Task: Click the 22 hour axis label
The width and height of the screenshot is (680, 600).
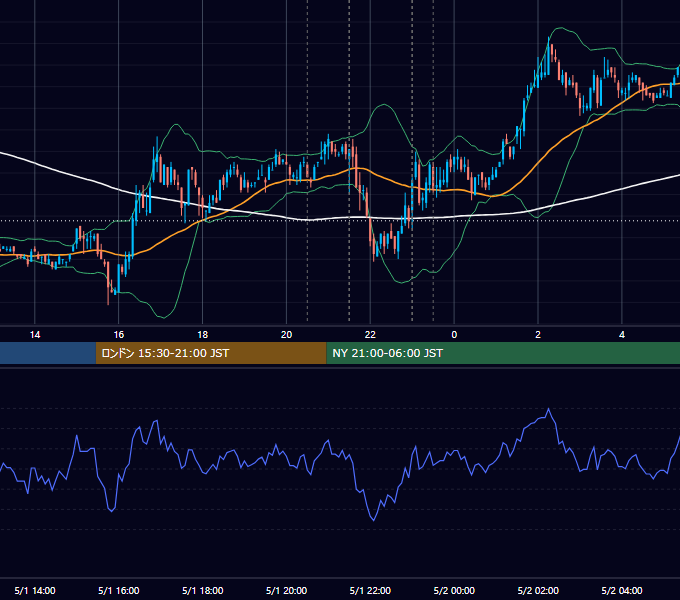Action: [x=370, y=335]
